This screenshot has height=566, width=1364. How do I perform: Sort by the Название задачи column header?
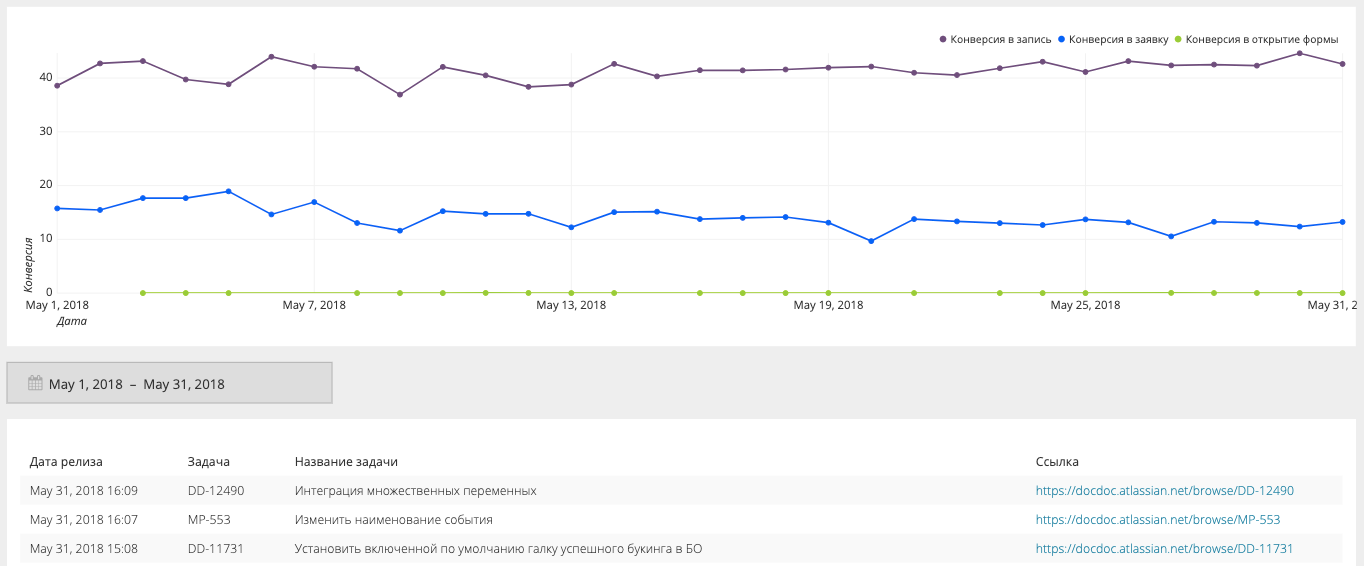(x=346, y=462)
